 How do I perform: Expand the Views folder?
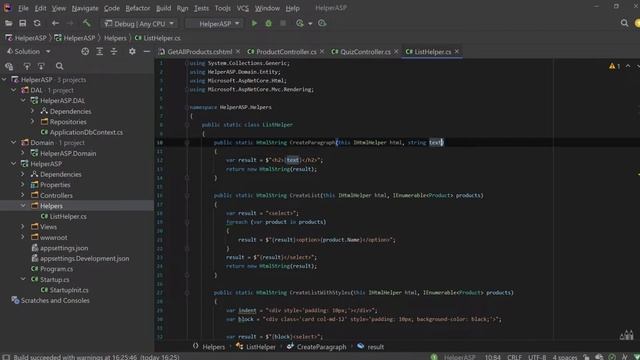point(23,227)
